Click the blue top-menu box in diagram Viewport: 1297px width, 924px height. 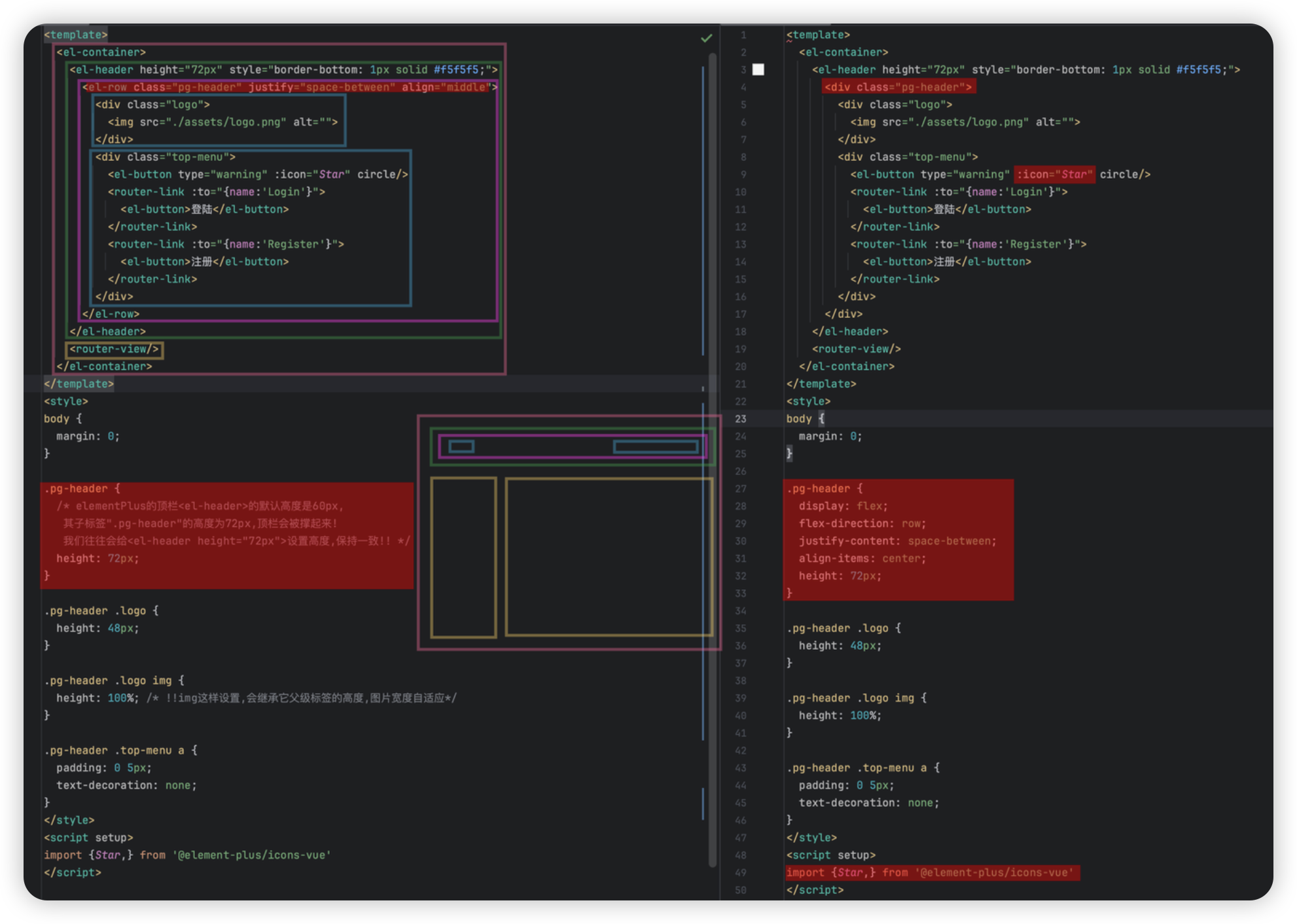point(655,447)
